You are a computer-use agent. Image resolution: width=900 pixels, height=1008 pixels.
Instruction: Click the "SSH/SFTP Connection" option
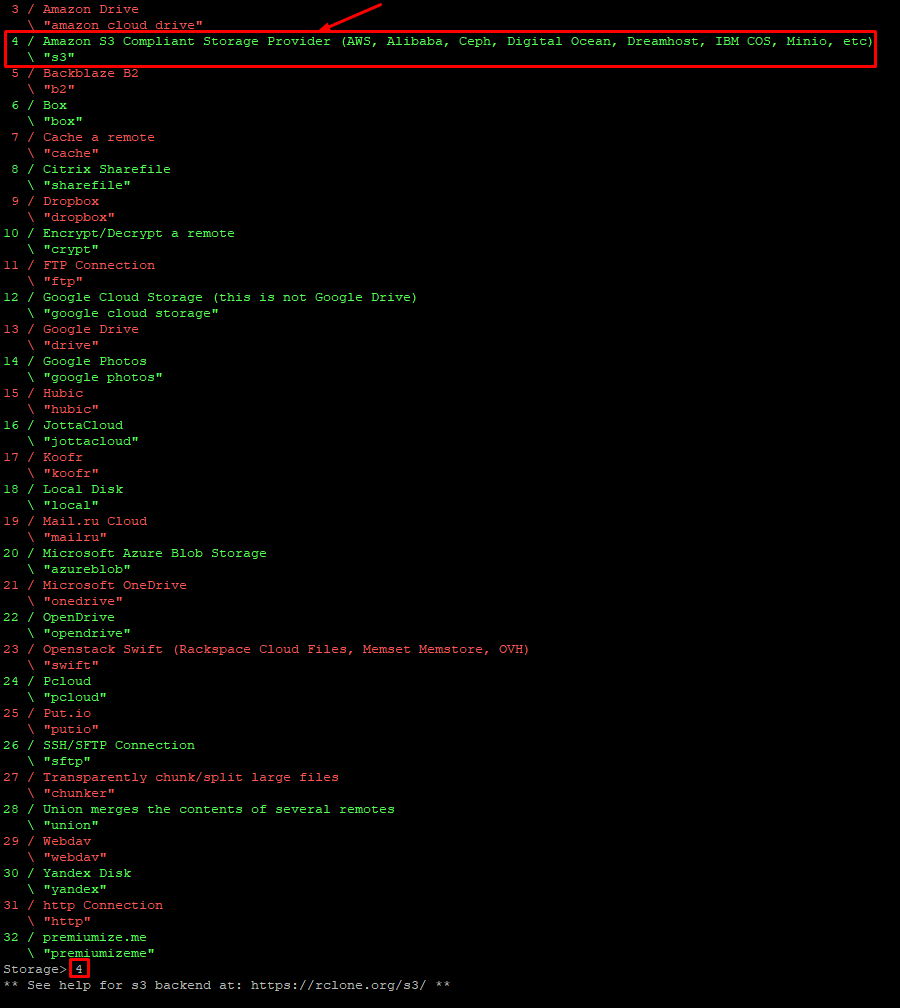[x=118, y=745]
